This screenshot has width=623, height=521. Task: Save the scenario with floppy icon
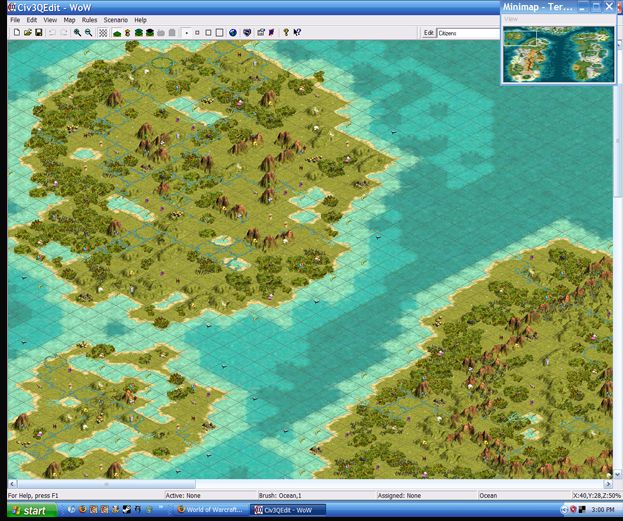coord(39,33)
